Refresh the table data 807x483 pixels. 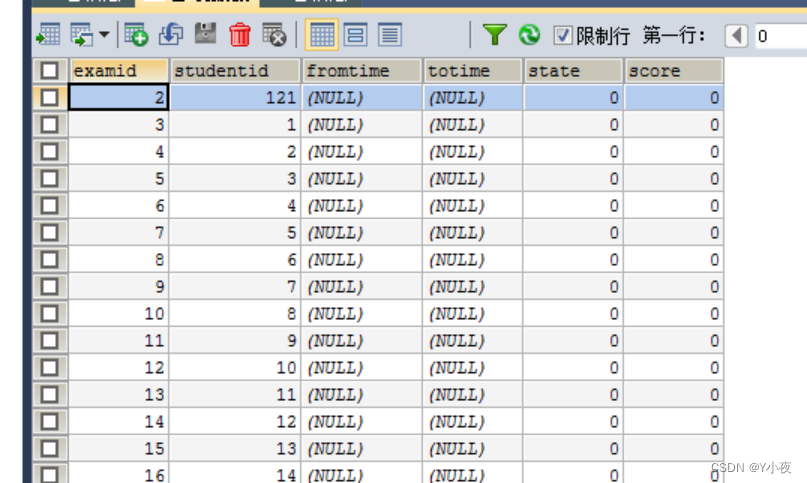coord(529,35)
